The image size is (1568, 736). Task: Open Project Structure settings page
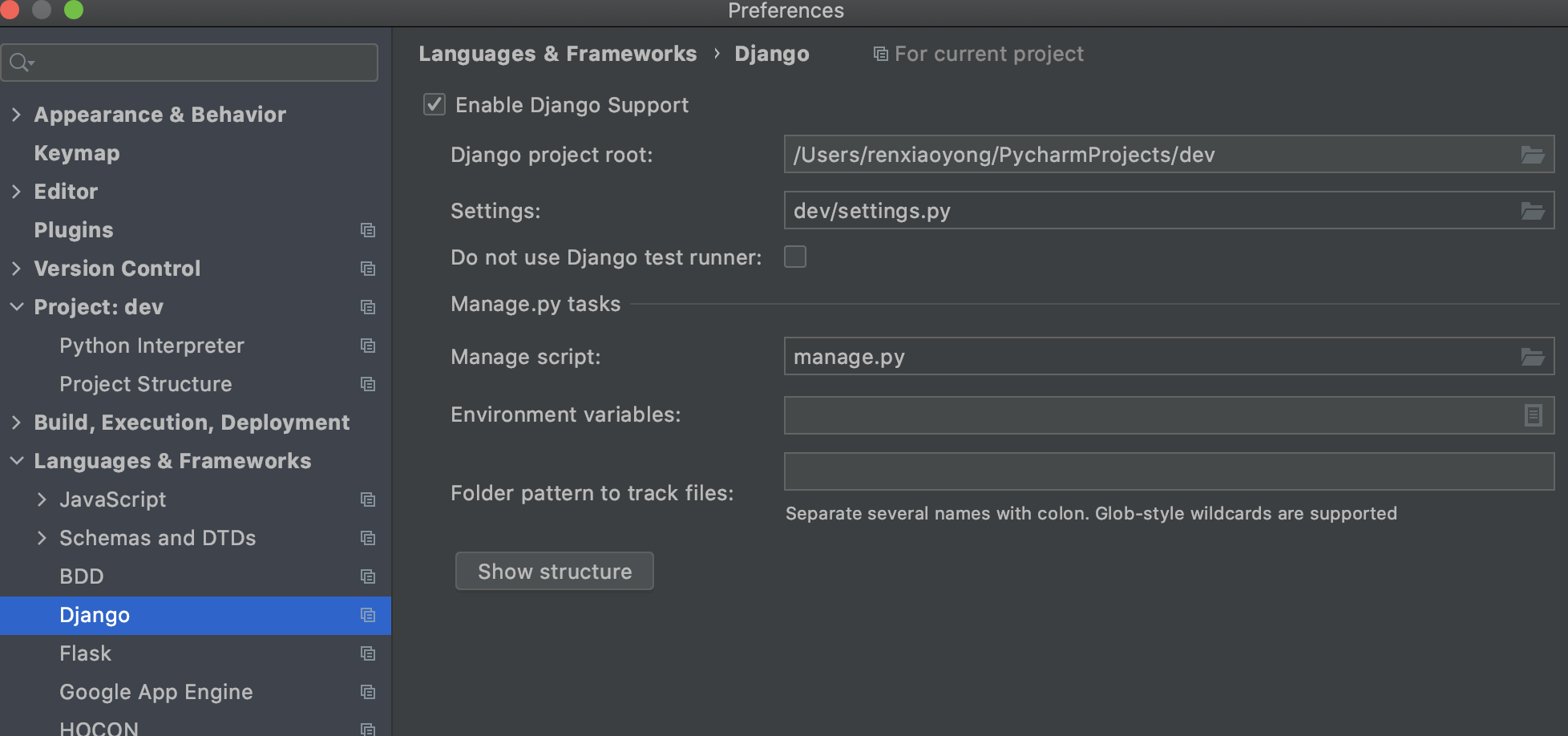click(146, 384)
